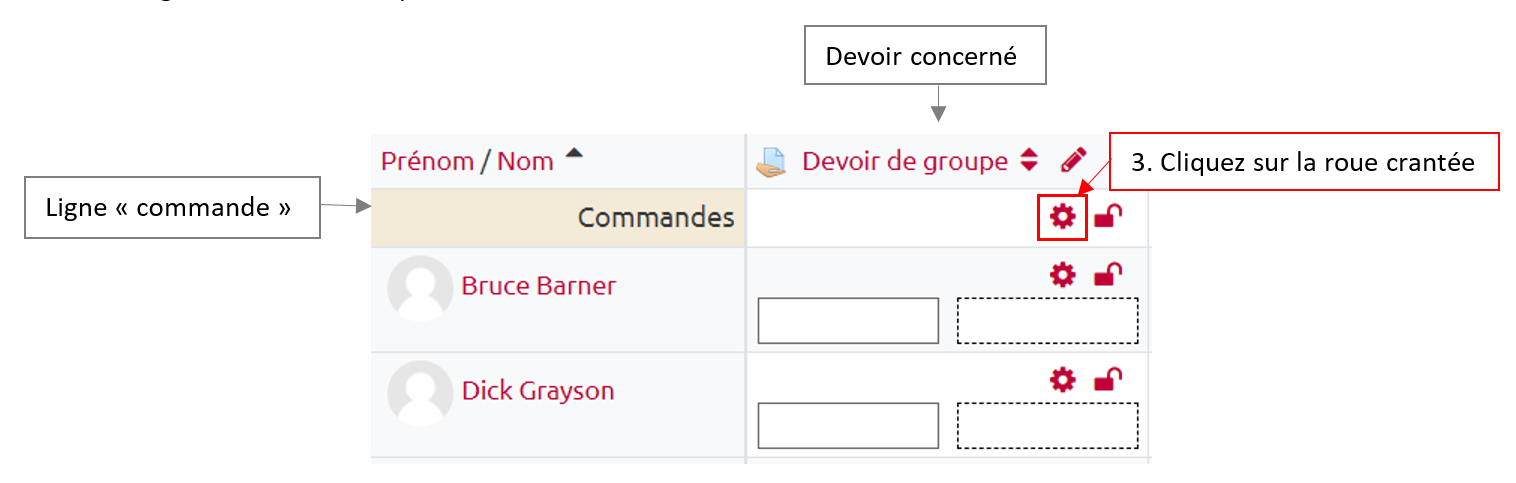Open the gear settings for Dick Grayson
The height and width of the screenshot is (483, 1516).
[x=1062, y=379]
